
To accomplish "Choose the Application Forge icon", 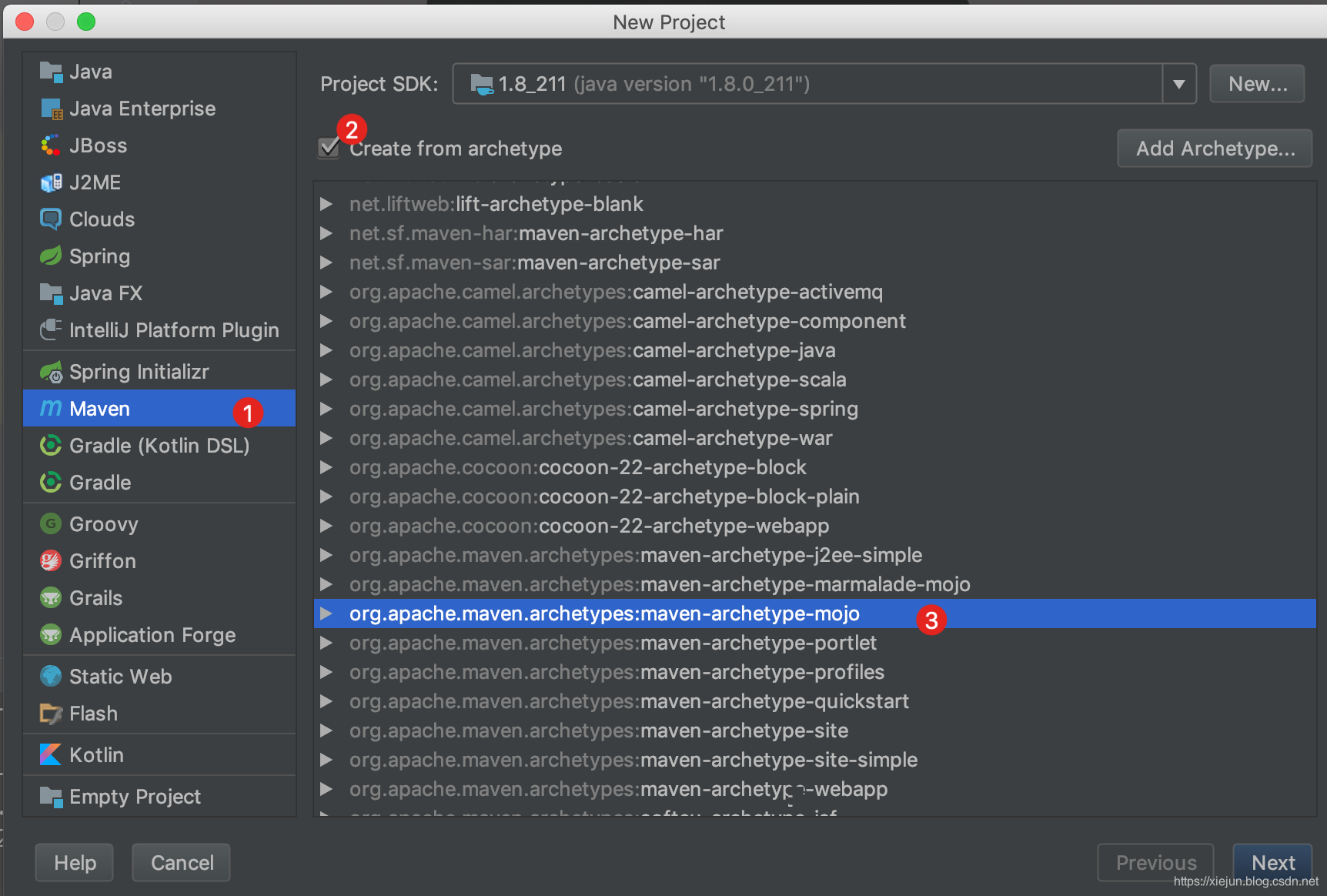I will click(51, 635).
